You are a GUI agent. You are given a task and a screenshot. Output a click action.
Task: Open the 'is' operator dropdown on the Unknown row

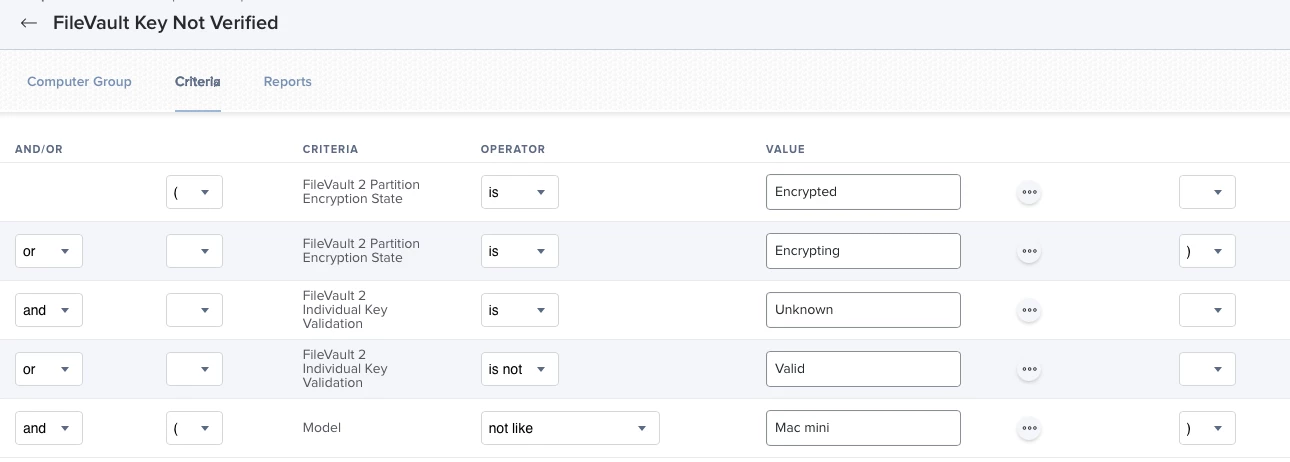point(519,310)
